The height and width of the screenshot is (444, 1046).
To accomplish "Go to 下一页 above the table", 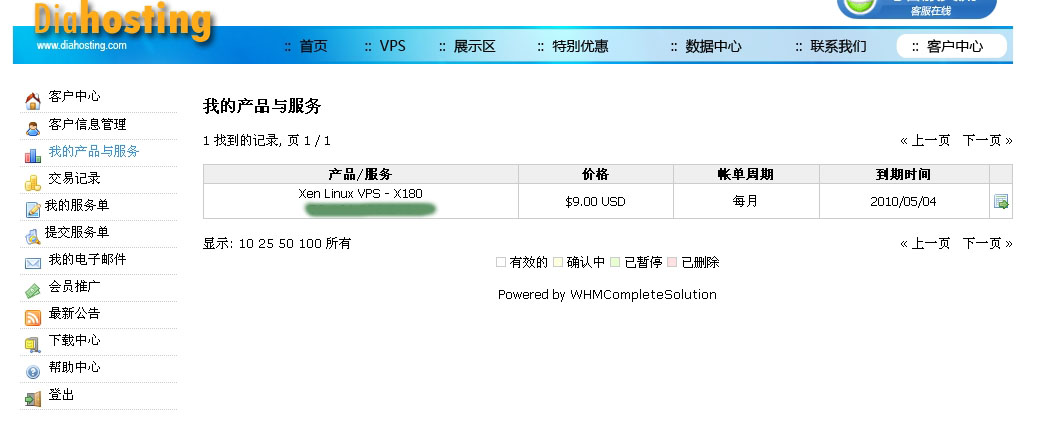I will pyautogui.click(x=987, y=140).
